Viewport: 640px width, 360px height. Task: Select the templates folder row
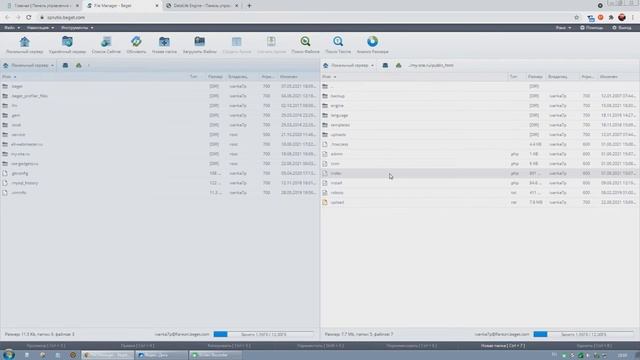pos(480,125)
